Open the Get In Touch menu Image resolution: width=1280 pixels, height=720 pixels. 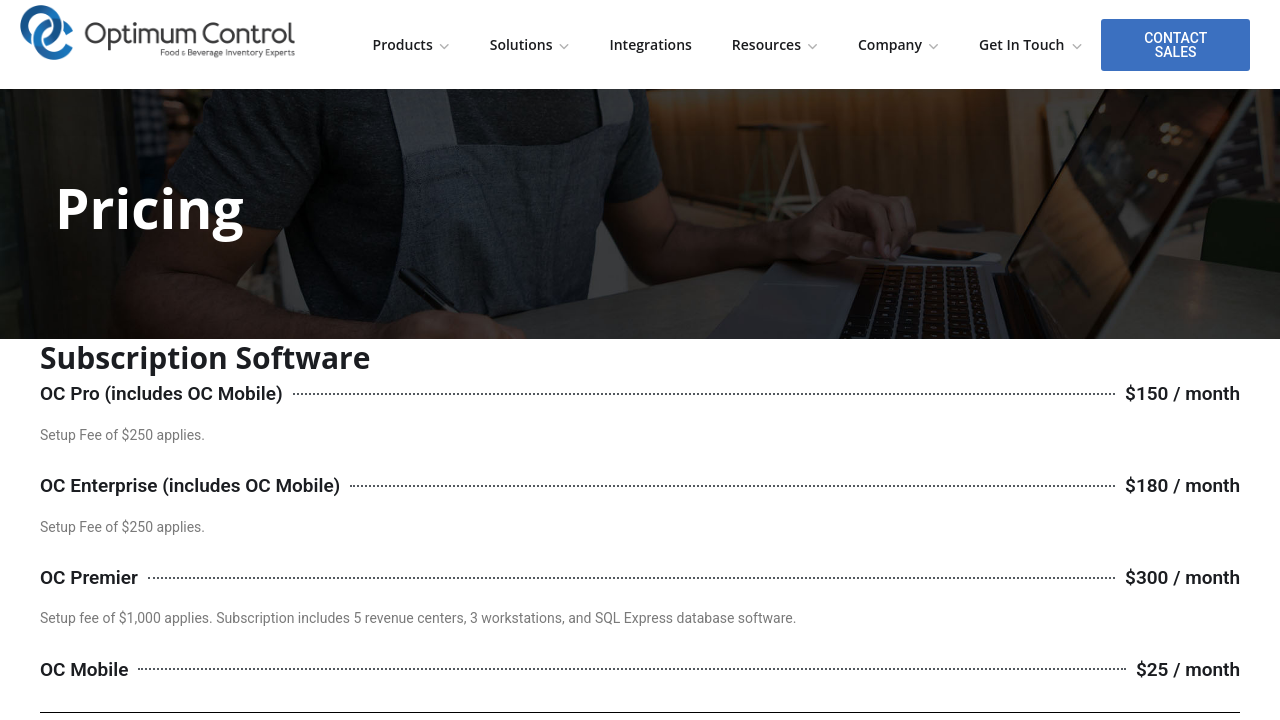click(1021, 45)
